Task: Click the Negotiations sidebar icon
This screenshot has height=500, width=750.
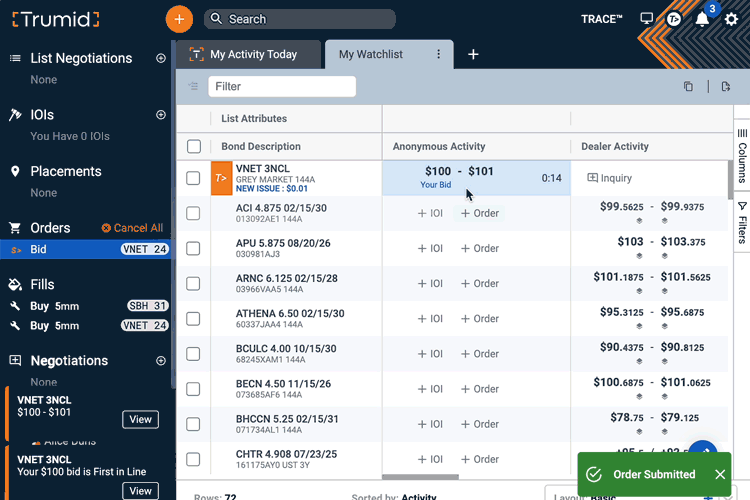Action: [15, 360]
